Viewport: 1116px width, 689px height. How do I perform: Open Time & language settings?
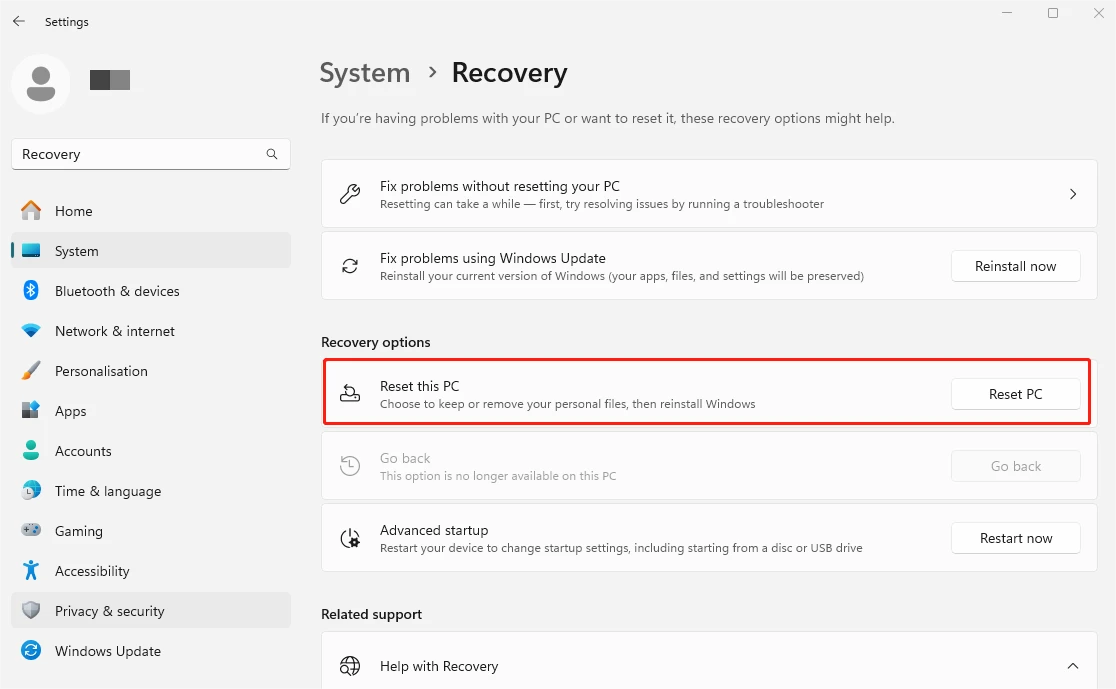(x=151, y=490)
